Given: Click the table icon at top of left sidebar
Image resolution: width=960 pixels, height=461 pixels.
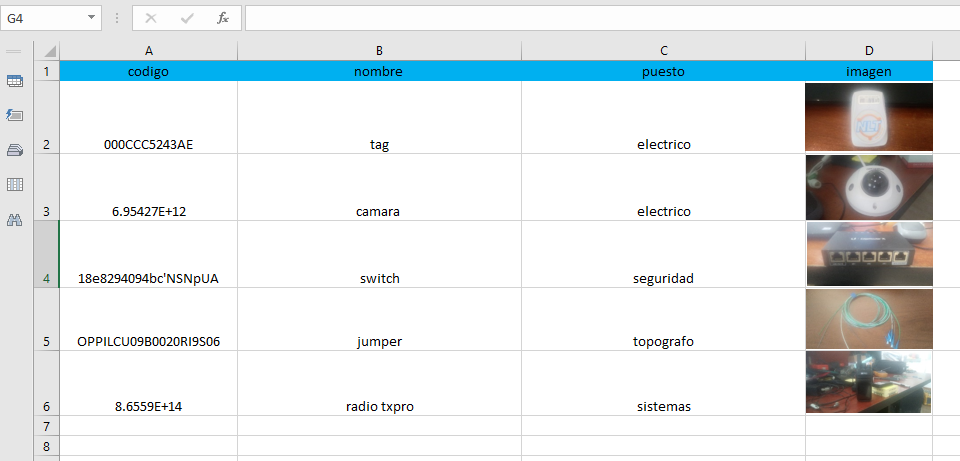Looking at the screenshot, I should point(15,81).
